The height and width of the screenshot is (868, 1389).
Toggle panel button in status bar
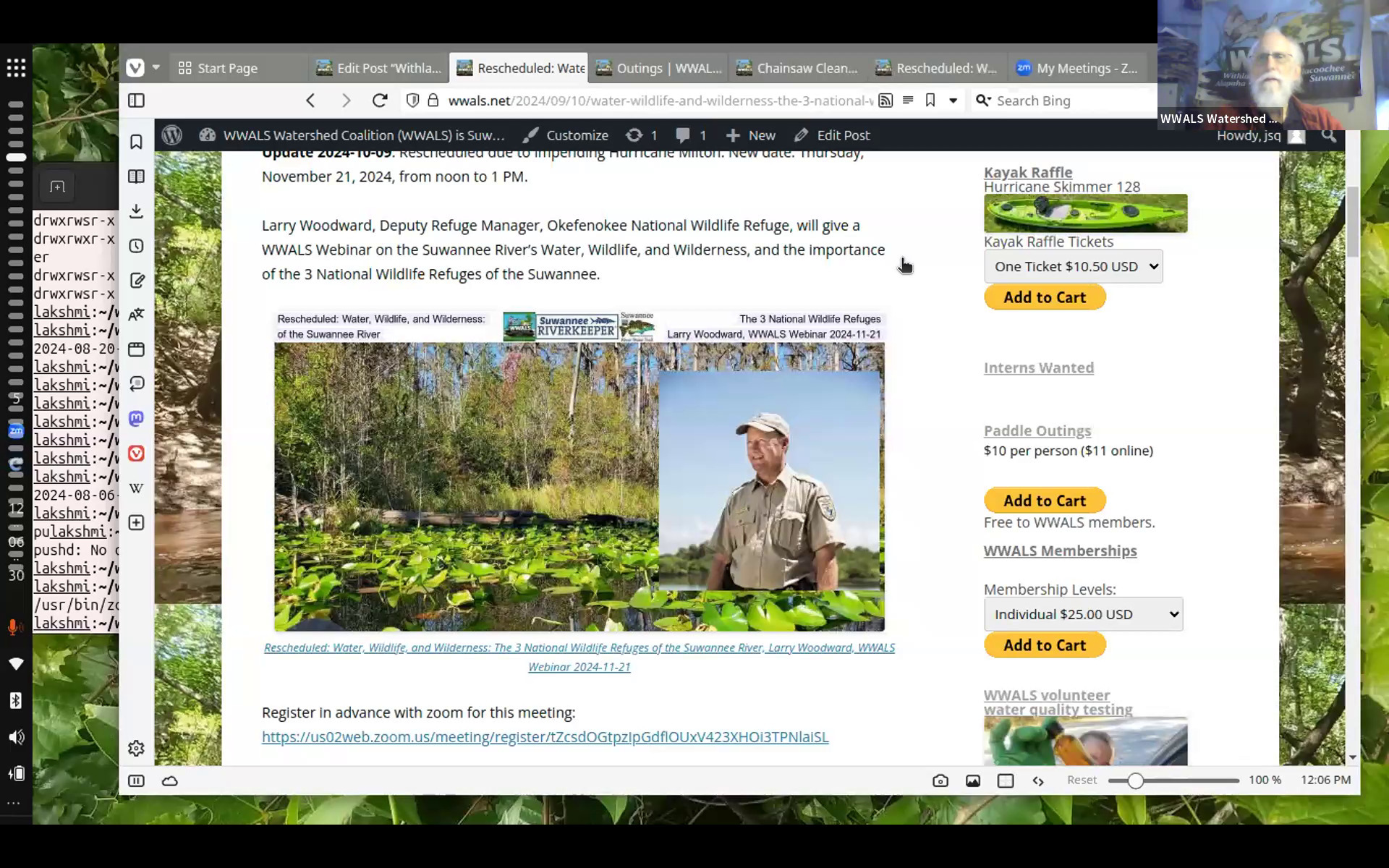point(136,780)
